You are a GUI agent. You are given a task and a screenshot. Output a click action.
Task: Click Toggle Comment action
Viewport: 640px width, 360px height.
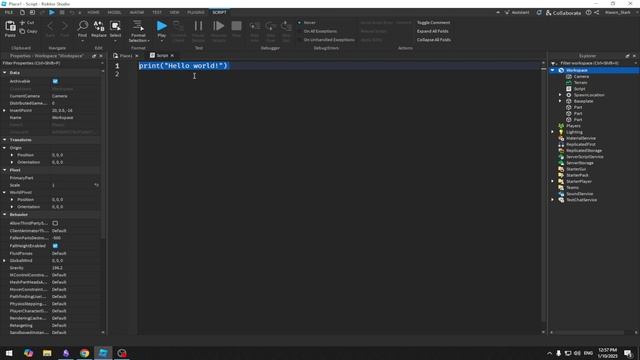click(x=433, y=22)
